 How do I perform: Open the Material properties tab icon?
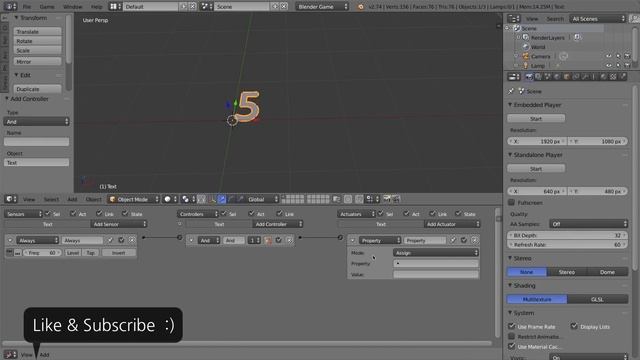[603, 77]
